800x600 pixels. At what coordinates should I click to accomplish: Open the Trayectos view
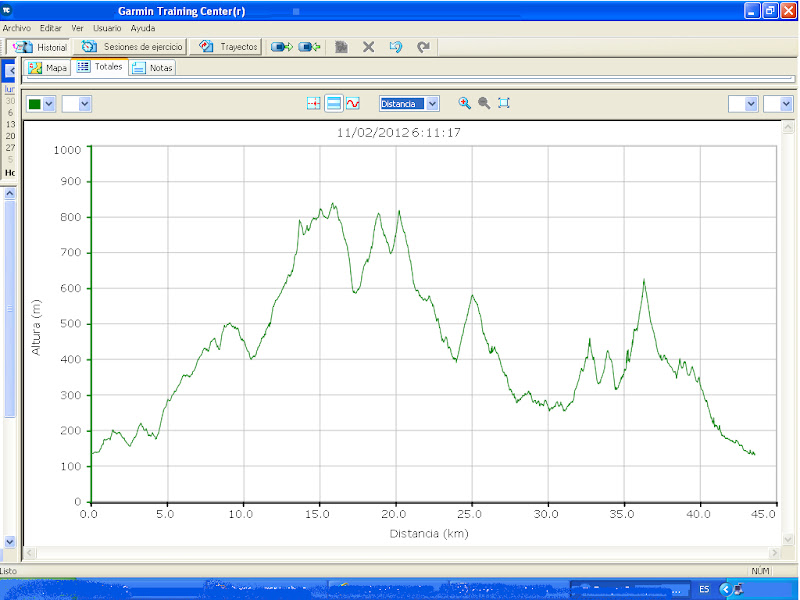click(226, 47)
